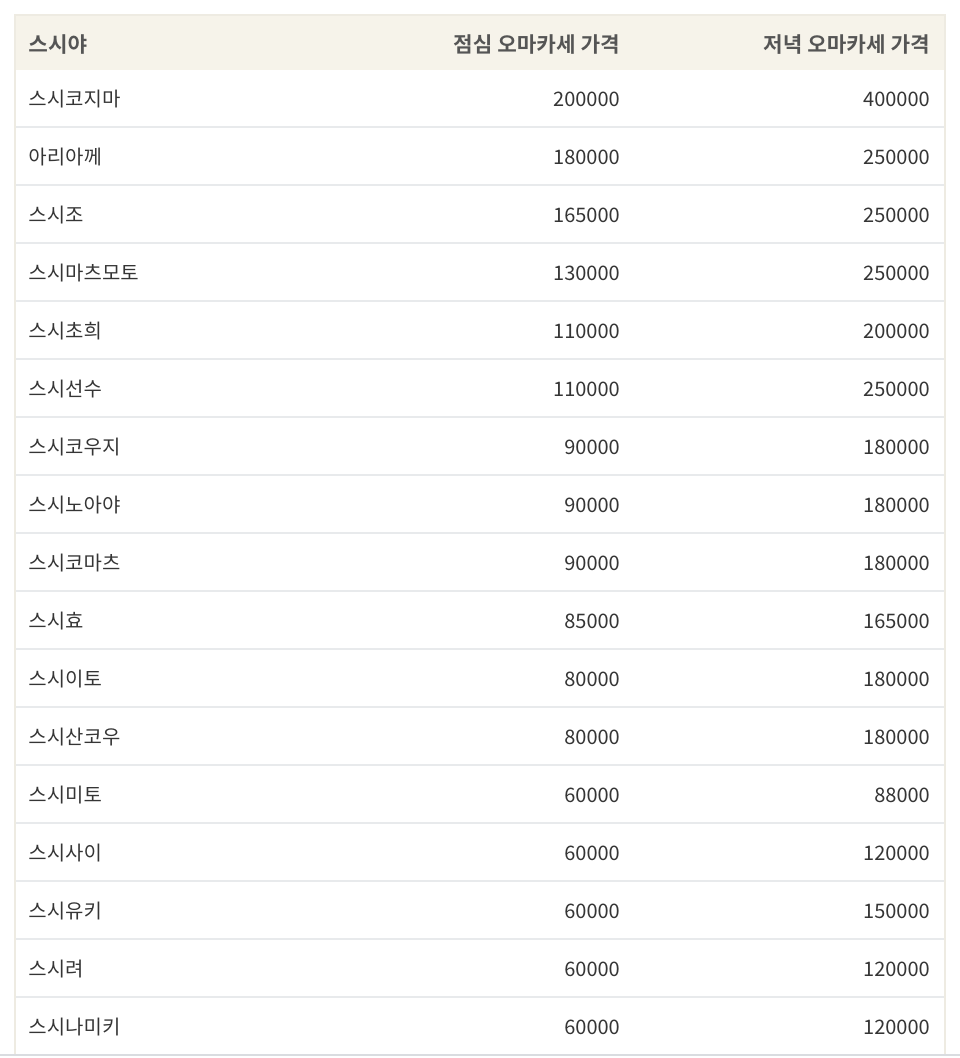Image resolution: width=960 pixels, height=1058 pixels.
Task: Click 스시코지마 dinner price 400000
Action: pos(896,99)
